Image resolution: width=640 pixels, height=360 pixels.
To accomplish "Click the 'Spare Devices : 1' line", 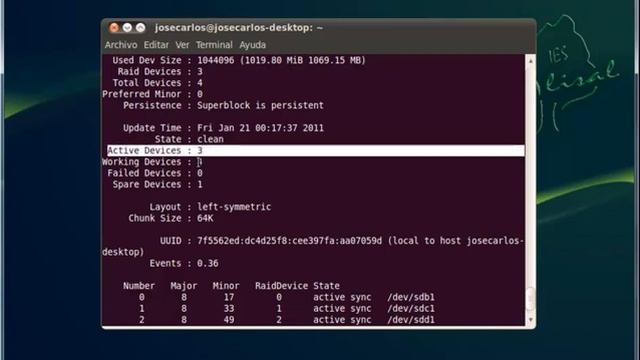I will pyautogui.click(x=158, y=184).
